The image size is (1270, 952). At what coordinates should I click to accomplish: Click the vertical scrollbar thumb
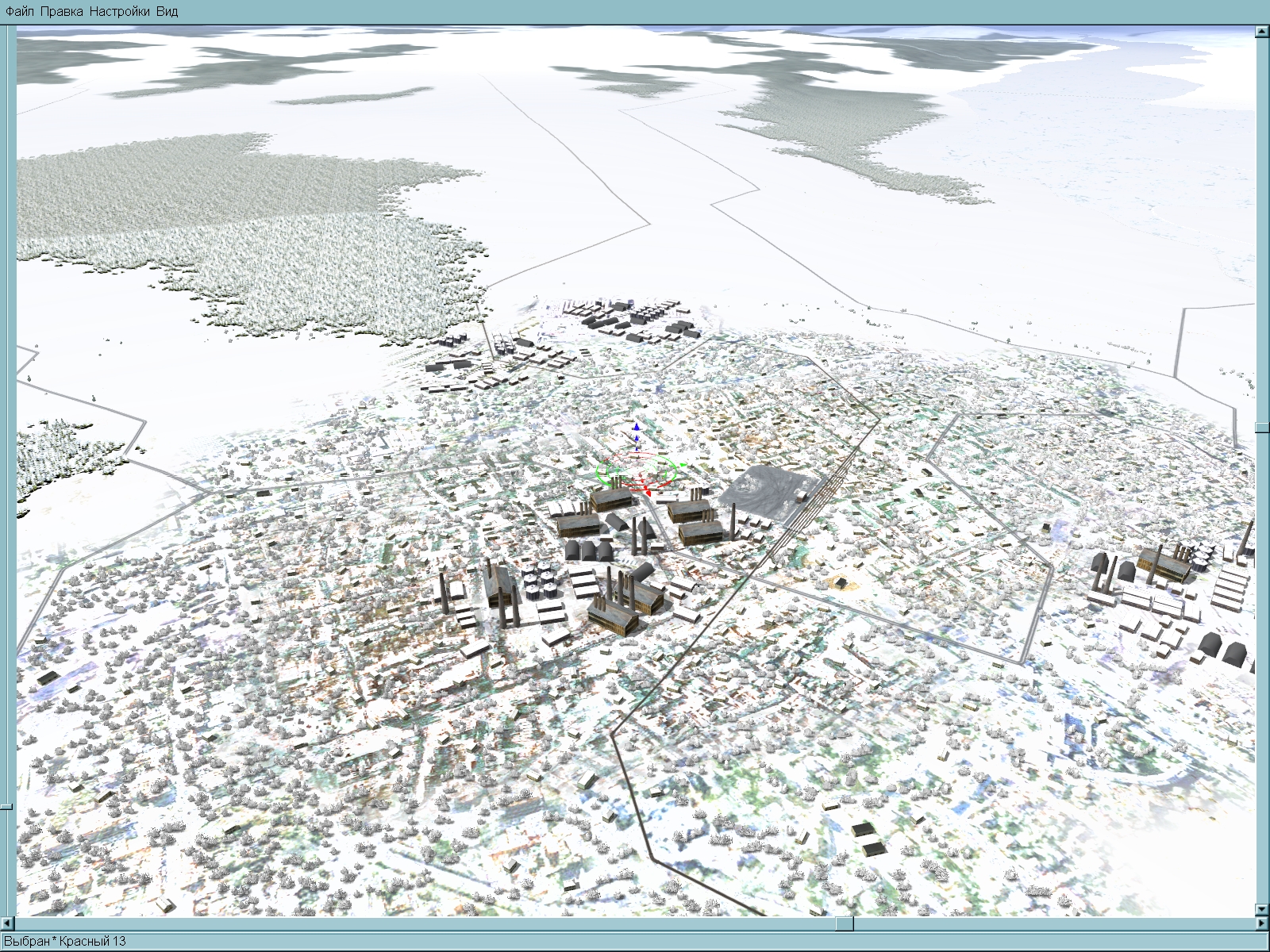[1261, 428]
